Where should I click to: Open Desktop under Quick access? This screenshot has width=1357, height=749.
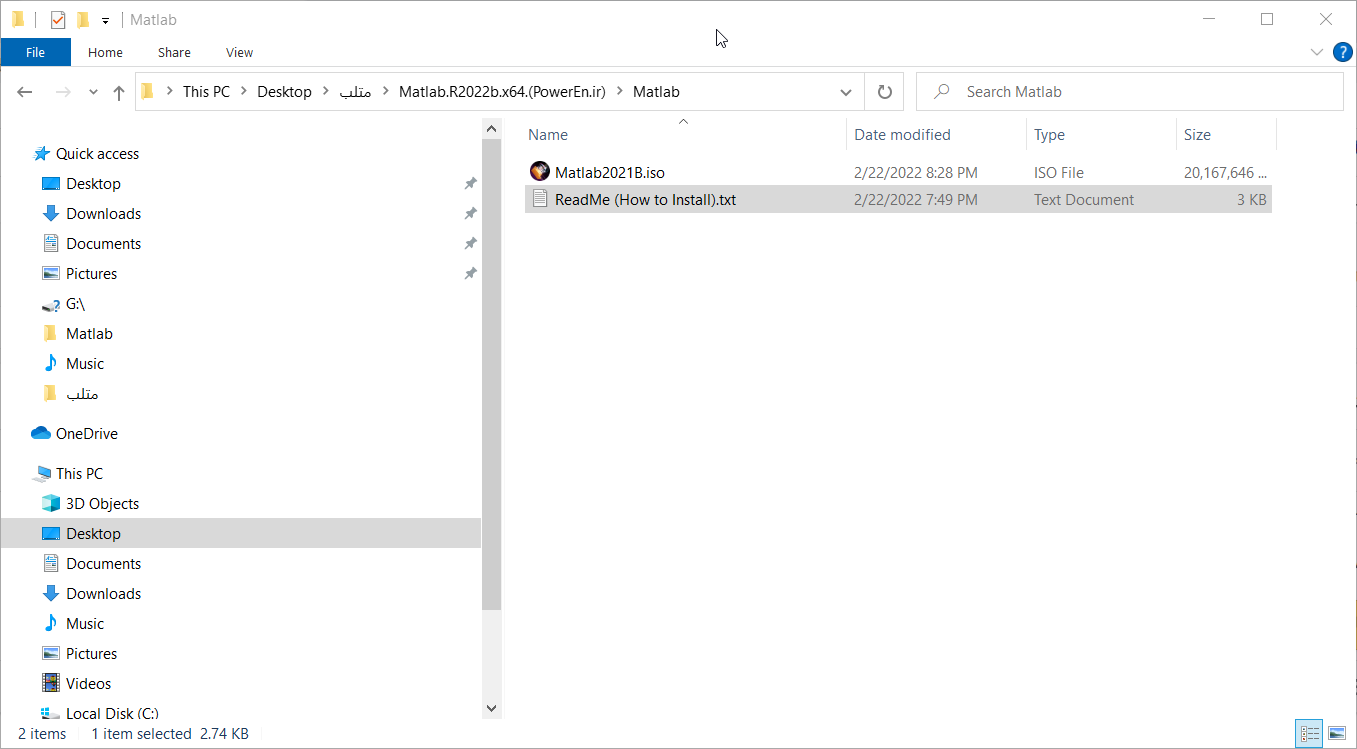(x=93, y=184)
